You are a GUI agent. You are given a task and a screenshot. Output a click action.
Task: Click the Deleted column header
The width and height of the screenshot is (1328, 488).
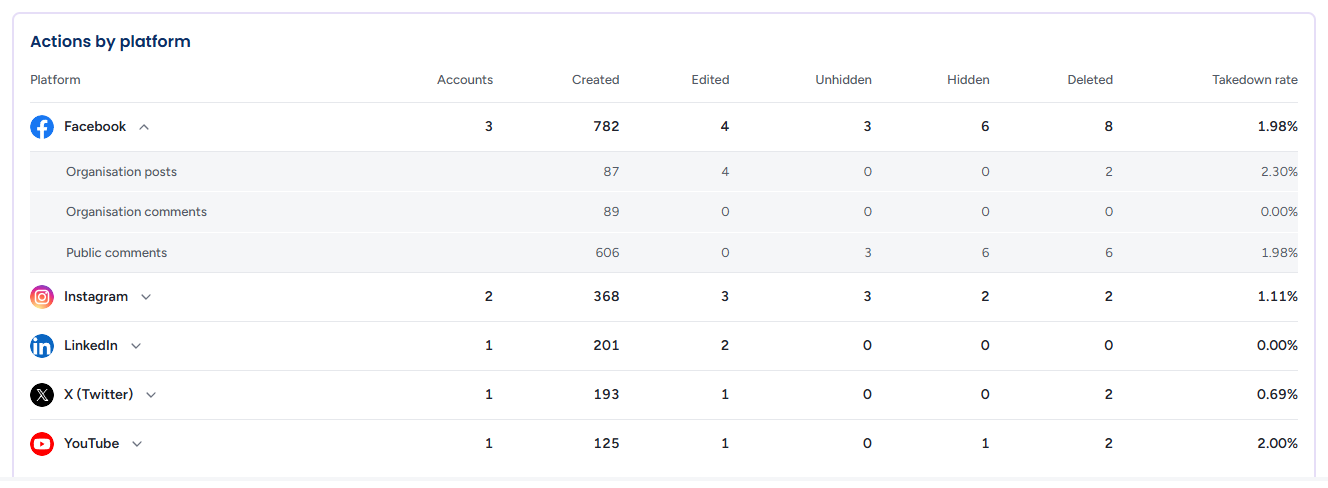point(1090,80)
